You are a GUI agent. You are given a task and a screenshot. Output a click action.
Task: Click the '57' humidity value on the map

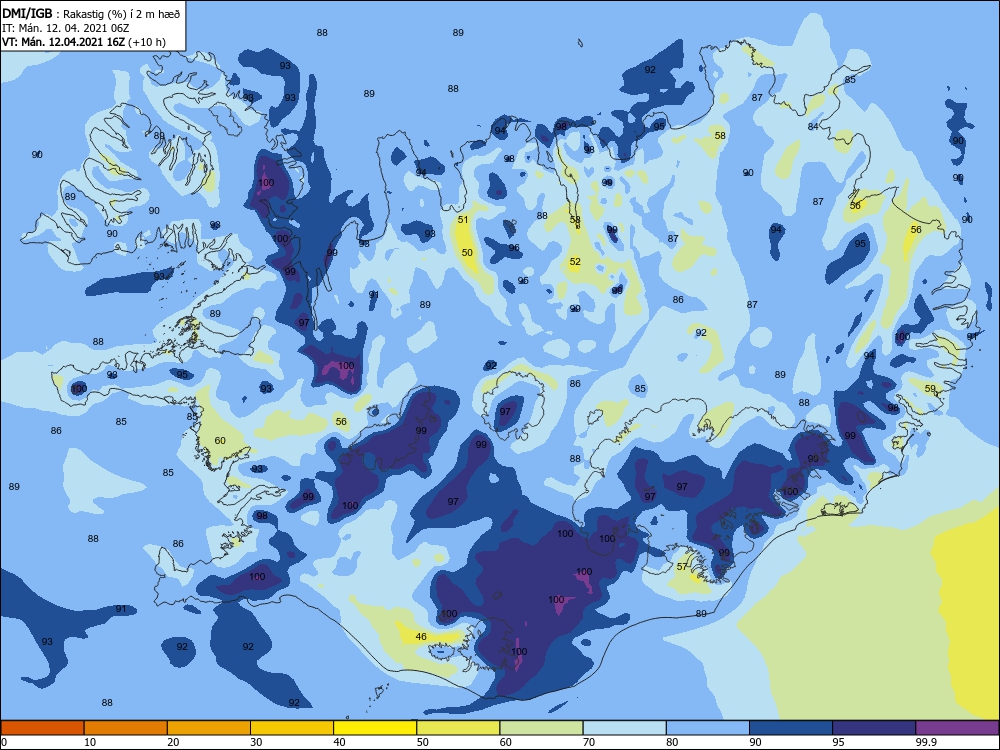(x=682, y=566)
